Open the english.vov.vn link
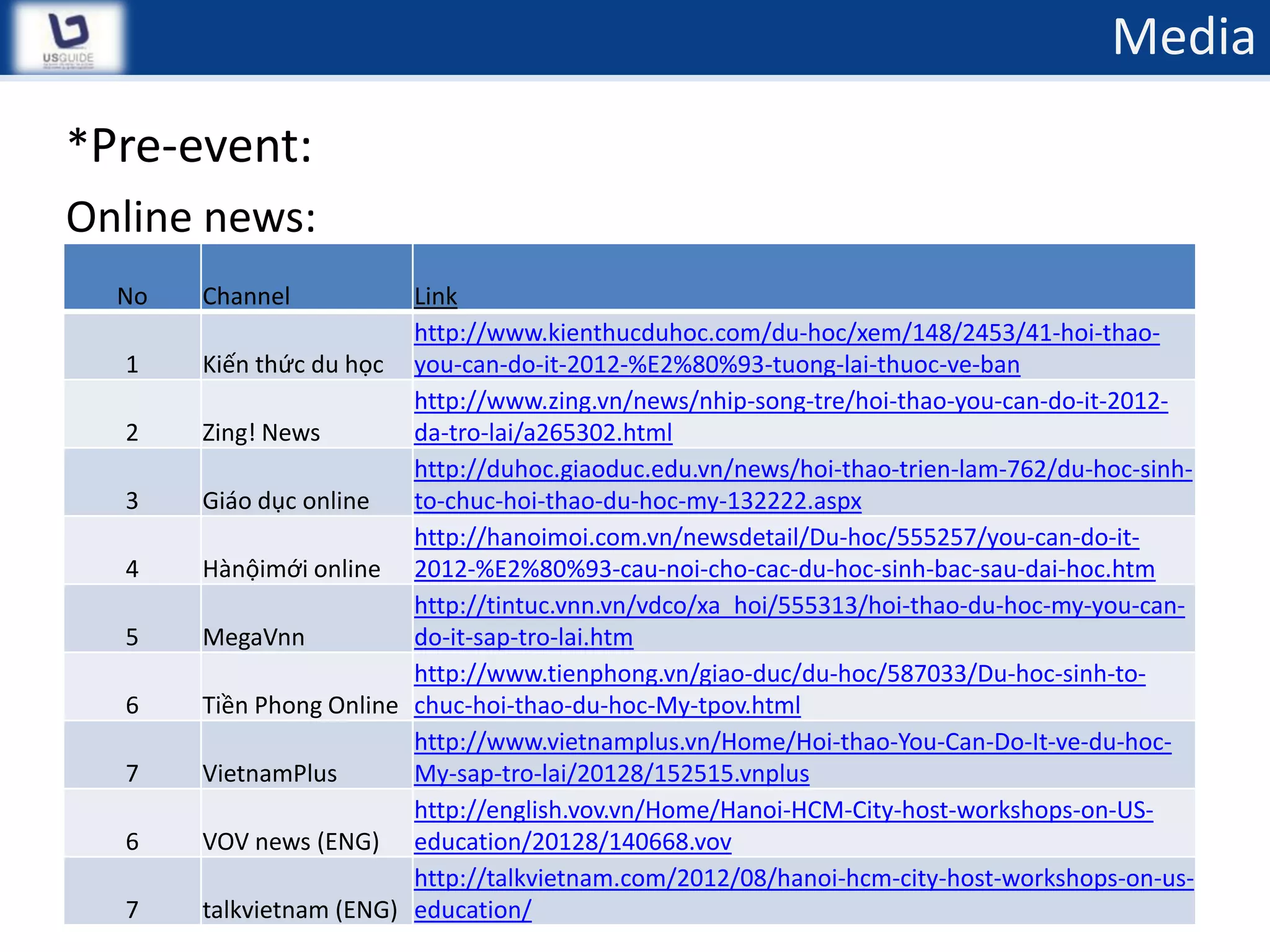The image size is (1270, 952). [x=783, y=811]
